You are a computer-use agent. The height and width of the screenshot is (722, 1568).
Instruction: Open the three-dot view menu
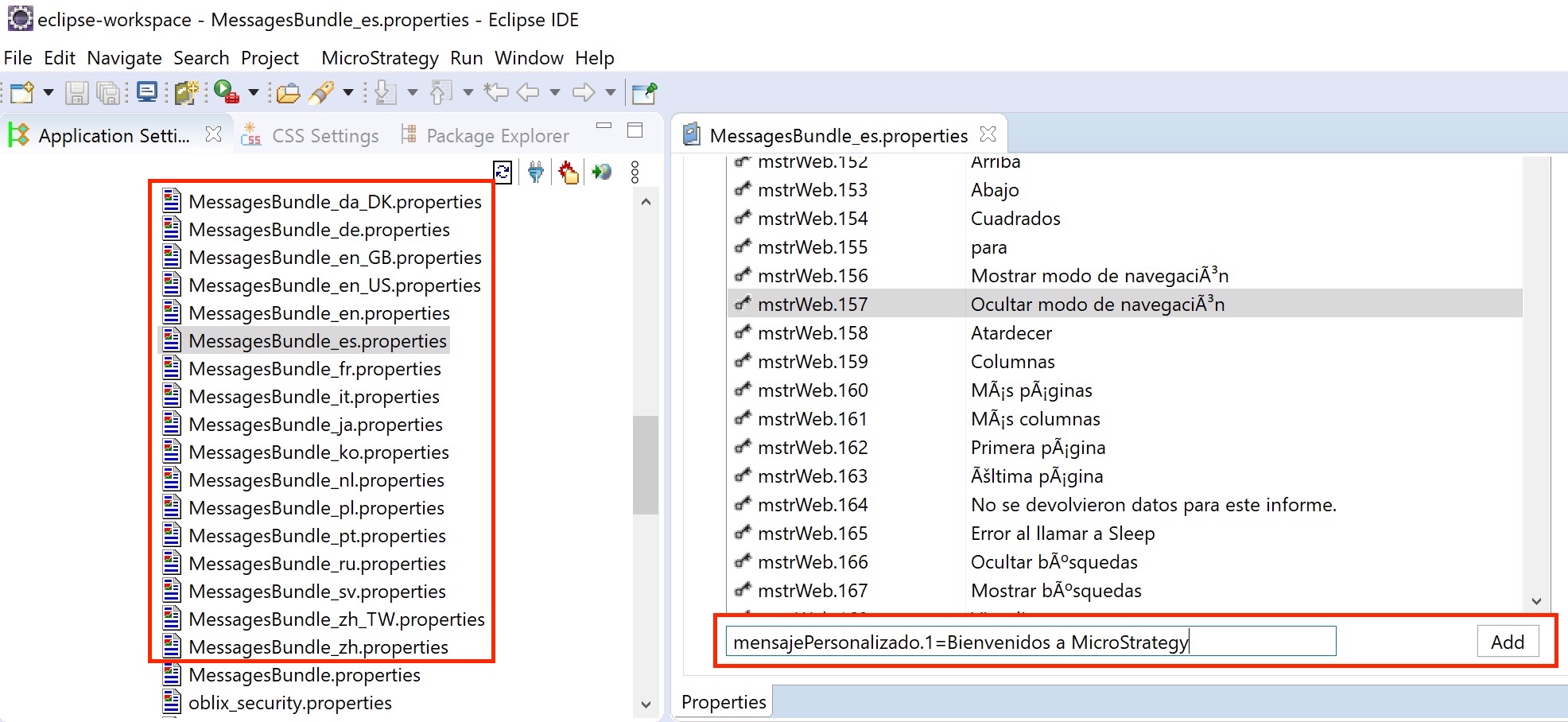tap(635, 173)
